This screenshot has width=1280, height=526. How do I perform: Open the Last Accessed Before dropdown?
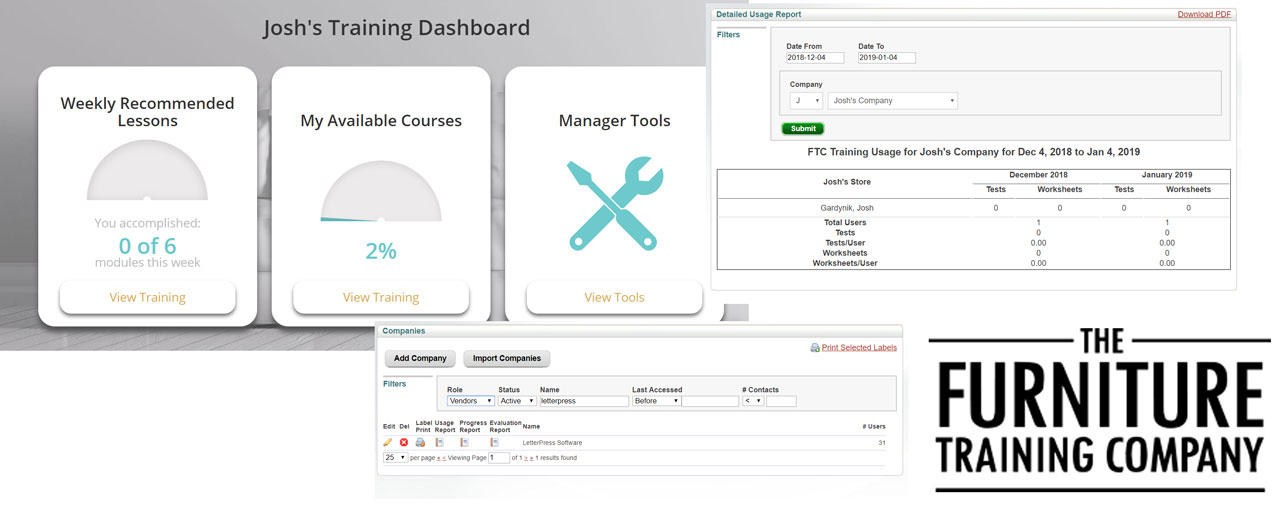click(x=655, y=401)
